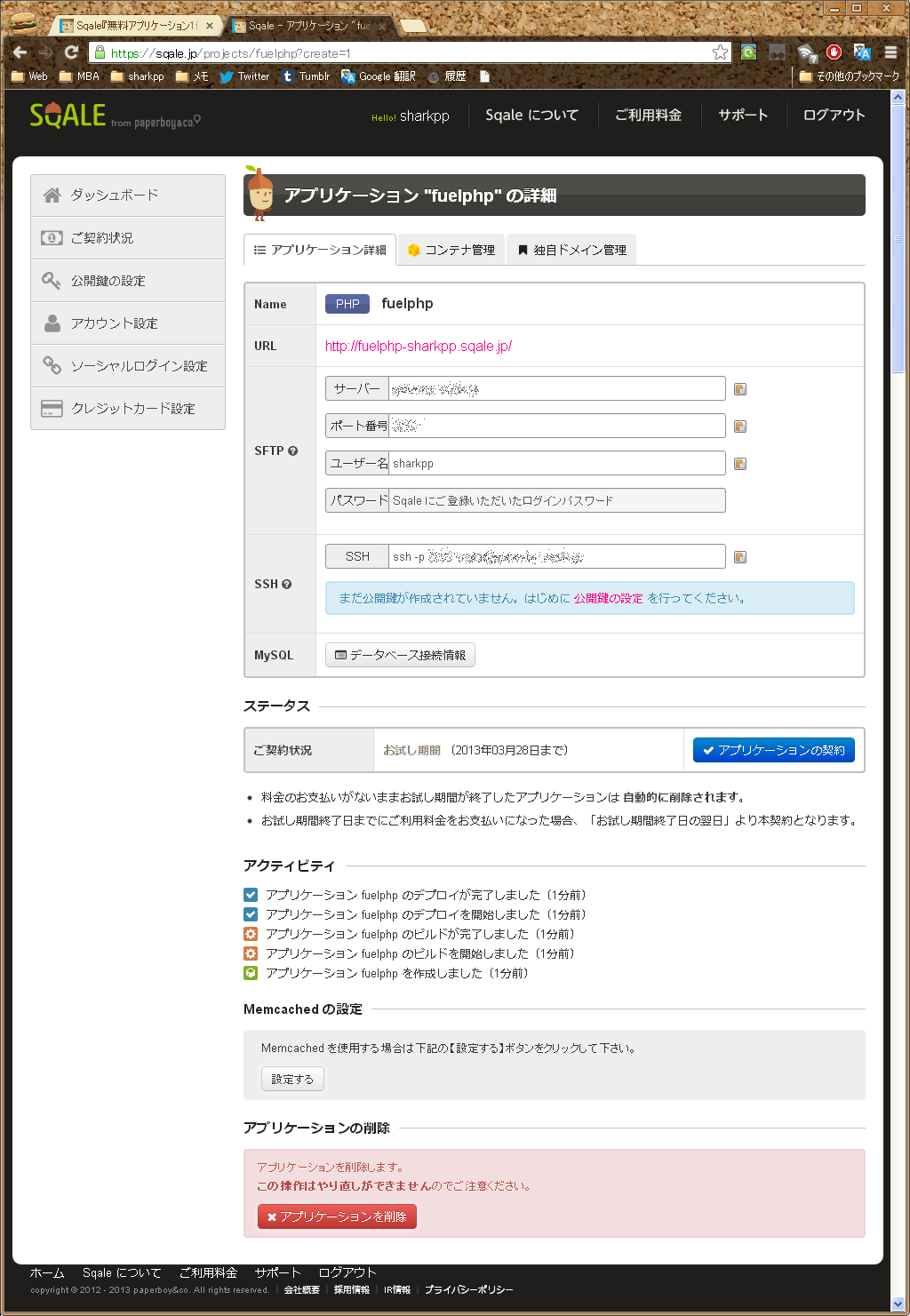Open プライバシーポリシー in the footer
Image resolution: width=910 pixels, height=1316 pixels.
[x=468, y=1289]
